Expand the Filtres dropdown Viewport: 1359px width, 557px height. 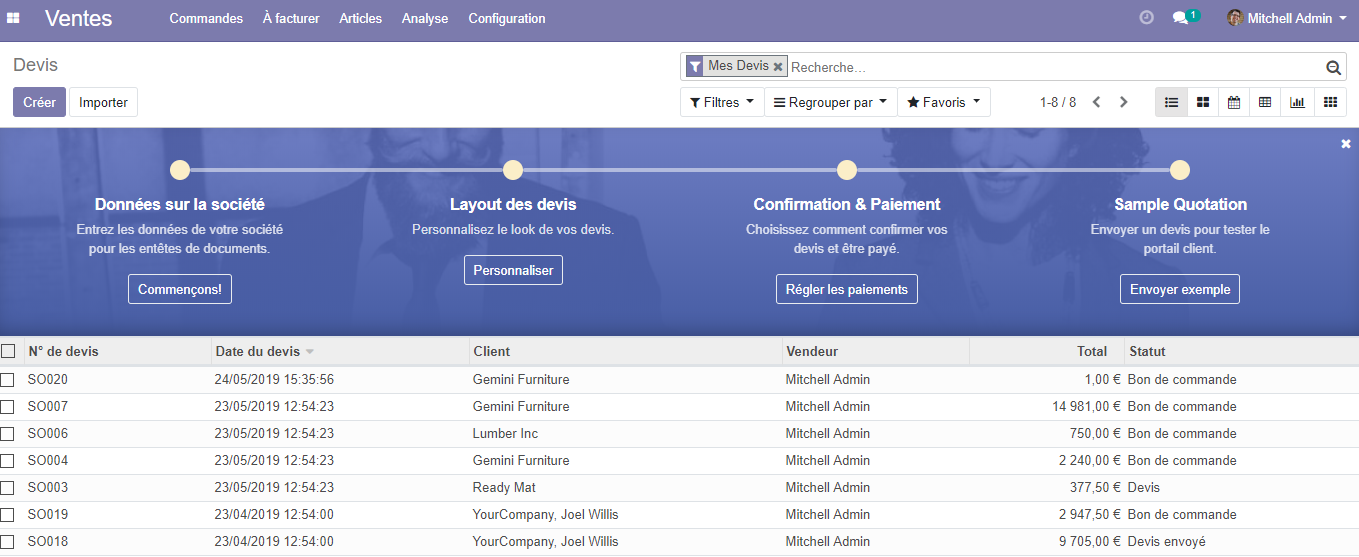721,102
